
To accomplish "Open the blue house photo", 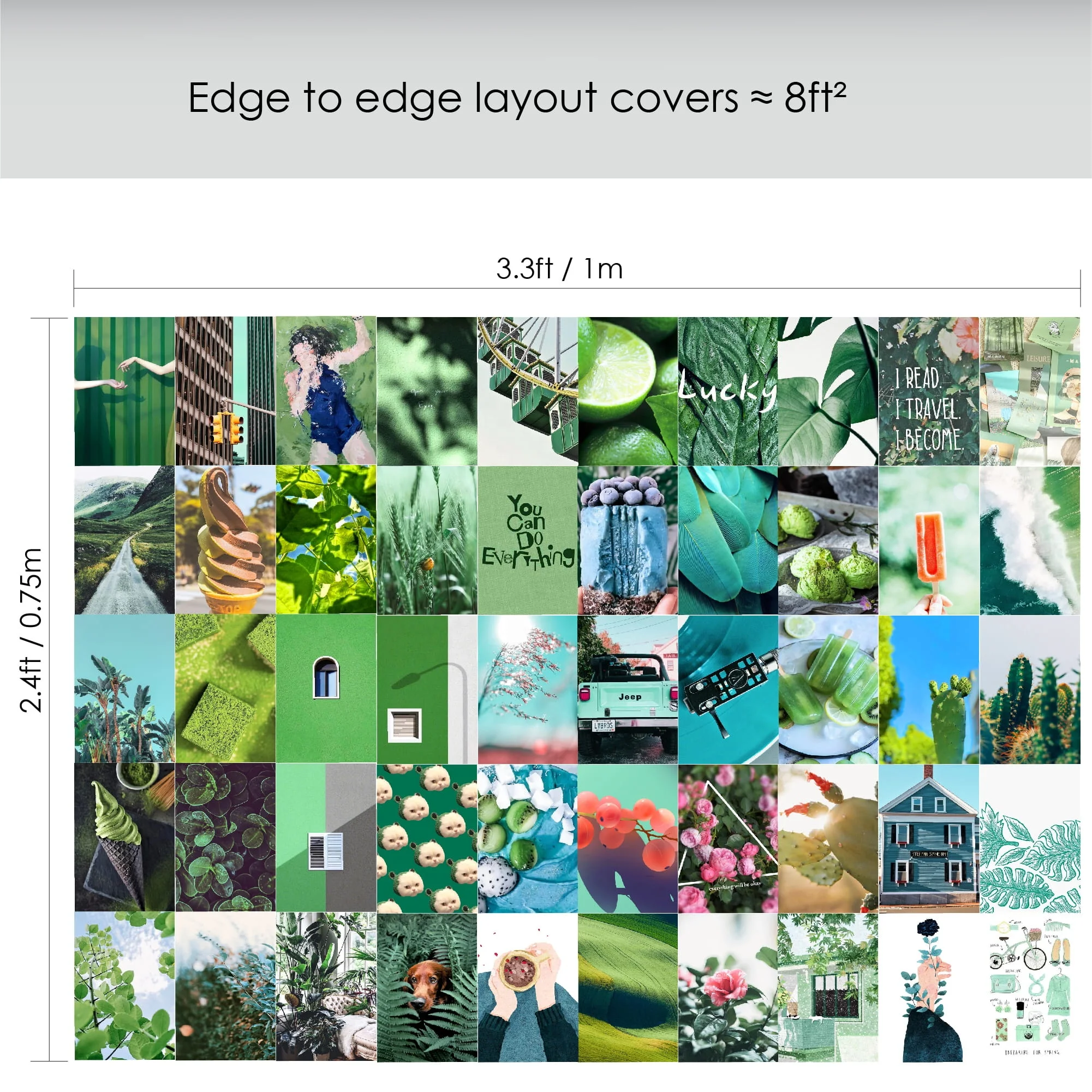I will [x=929, y=839].
